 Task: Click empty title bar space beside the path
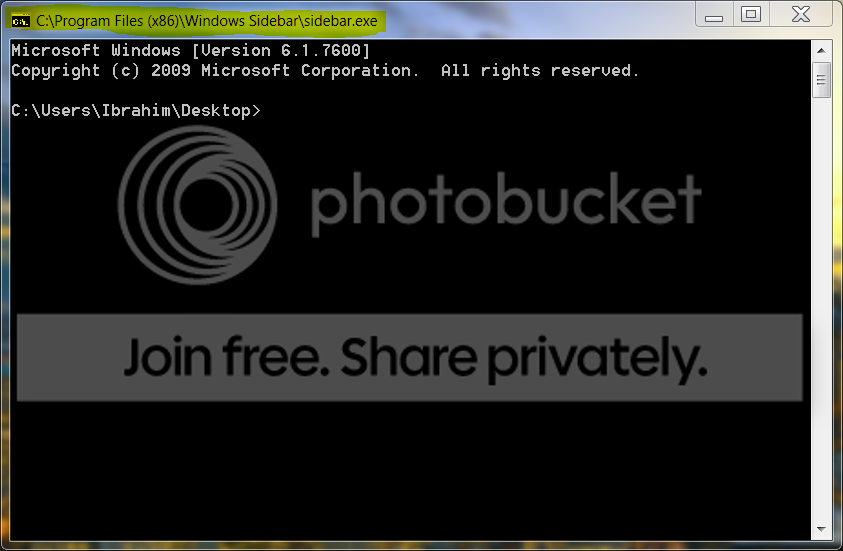(x=538, y=20)
